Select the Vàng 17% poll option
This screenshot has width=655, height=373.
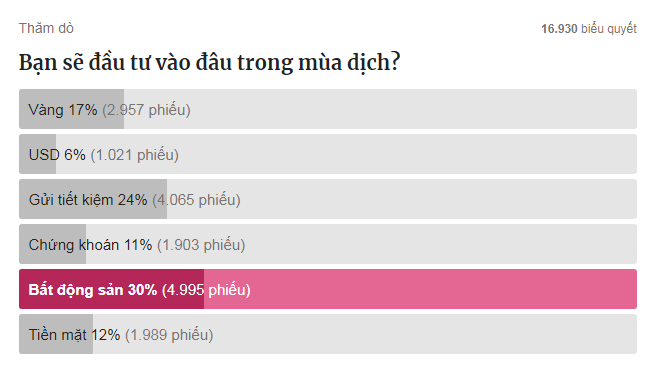pos(328,109)
